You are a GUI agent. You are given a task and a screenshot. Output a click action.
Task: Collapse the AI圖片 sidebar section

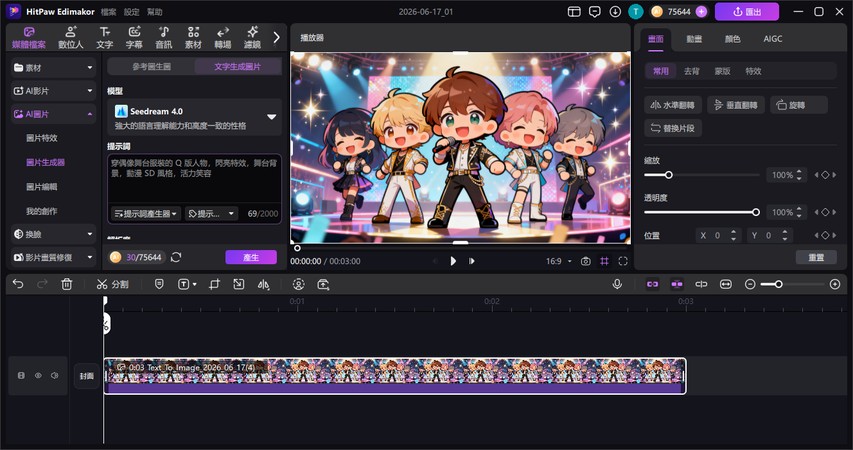(53, 114)
